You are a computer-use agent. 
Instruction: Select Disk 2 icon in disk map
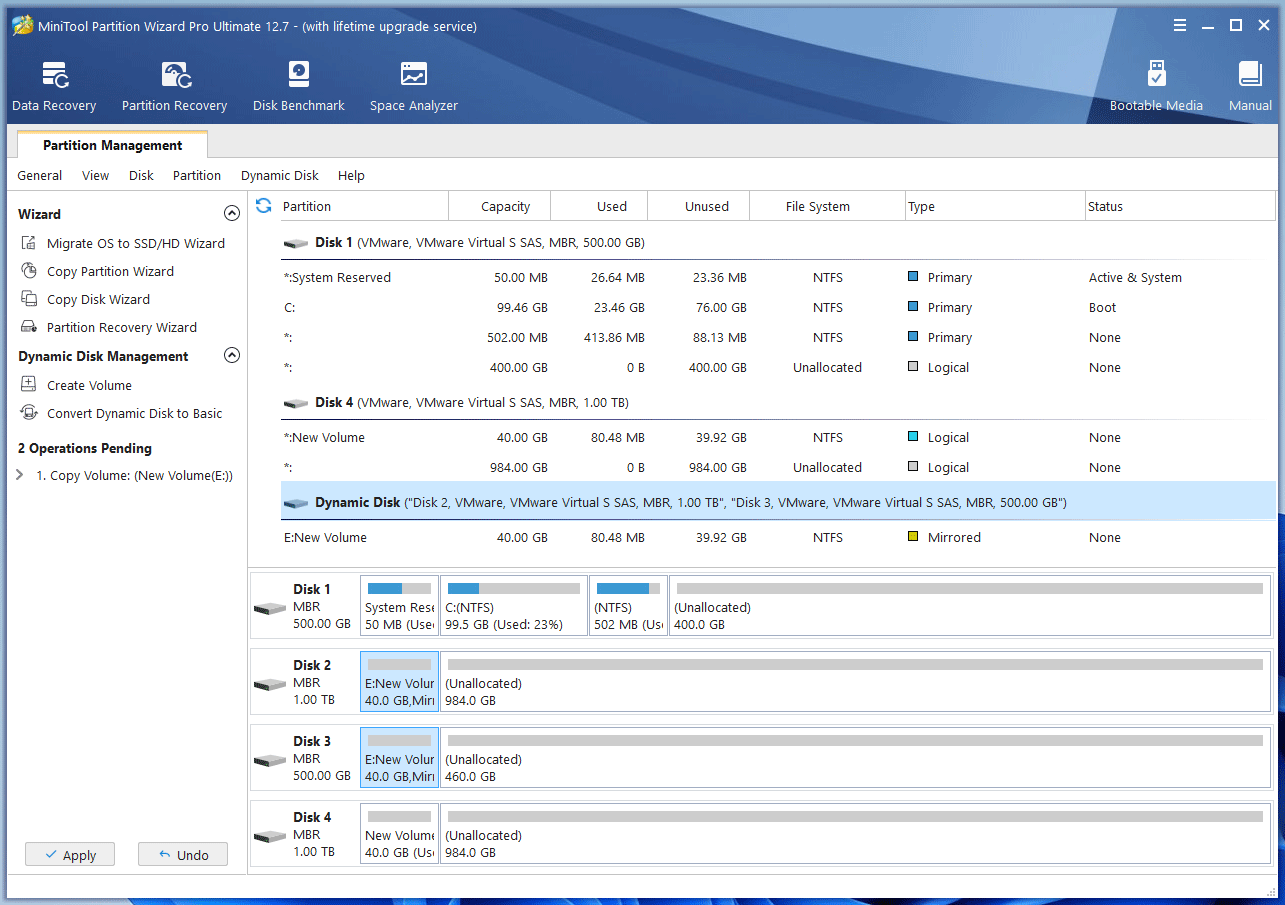click(x=270, y=684)
